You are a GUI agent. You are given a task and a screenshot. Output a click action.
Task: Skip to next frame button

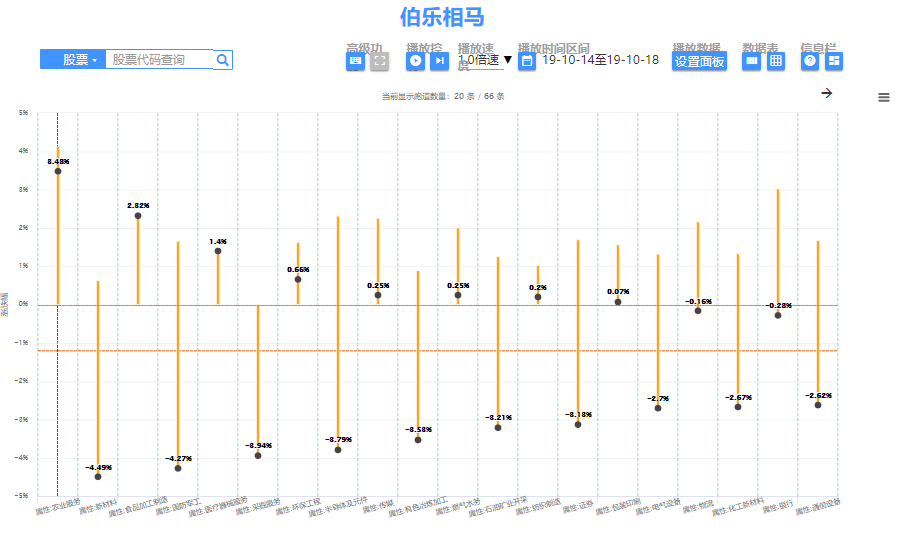439,61
